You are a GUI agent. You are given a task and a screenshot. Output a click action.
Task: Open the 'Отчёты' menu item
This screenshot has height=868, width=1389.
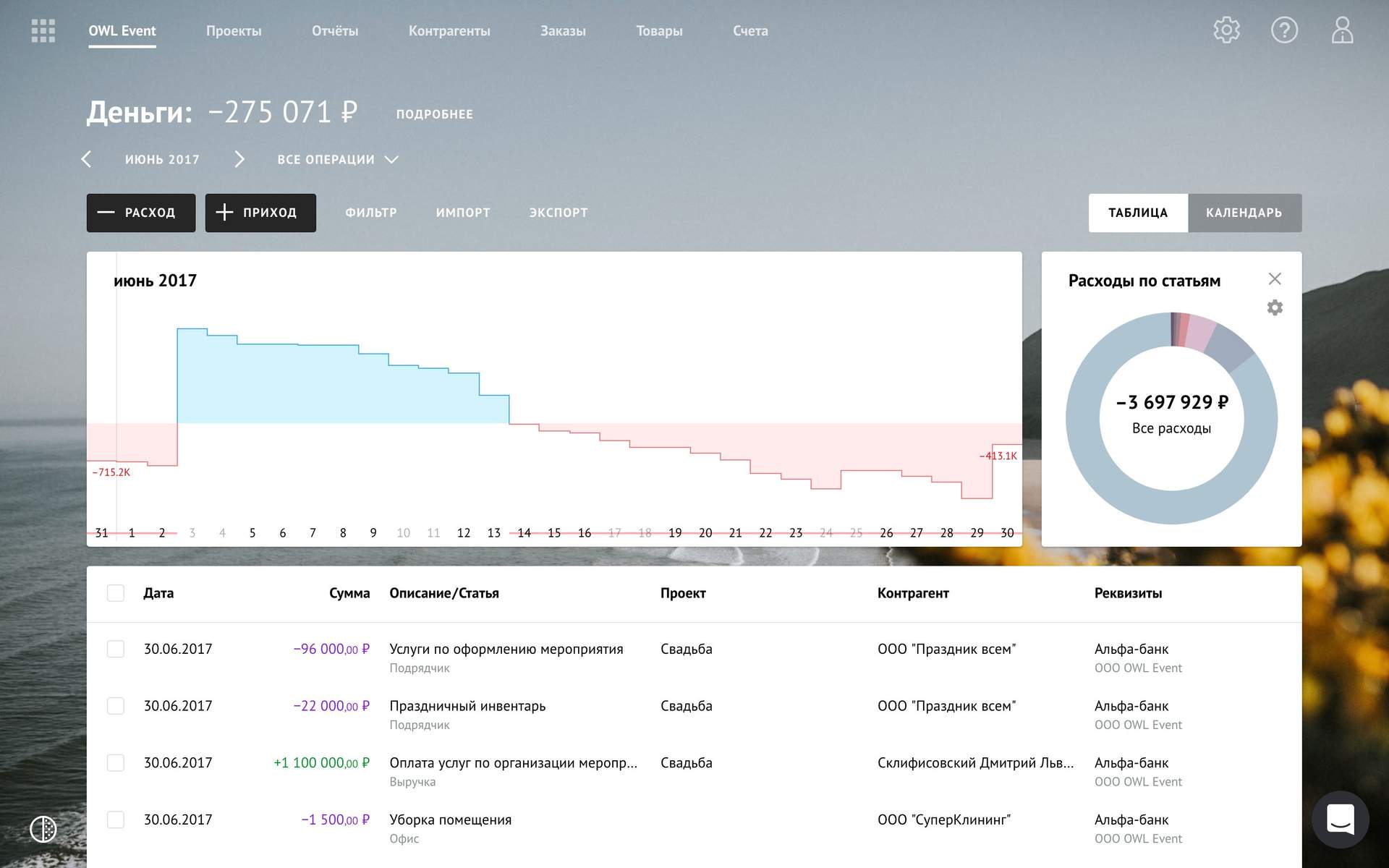pyautogui.click(x=335, y=31)
